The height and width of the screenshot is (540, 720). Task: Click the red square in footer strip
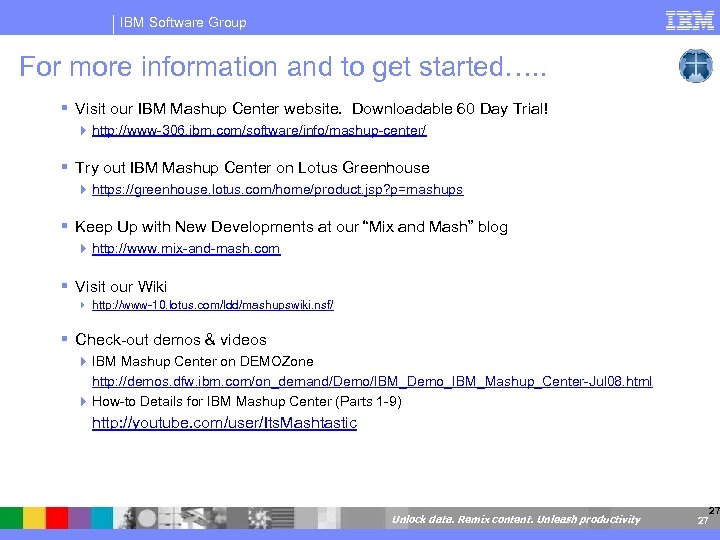coord(57,518)
